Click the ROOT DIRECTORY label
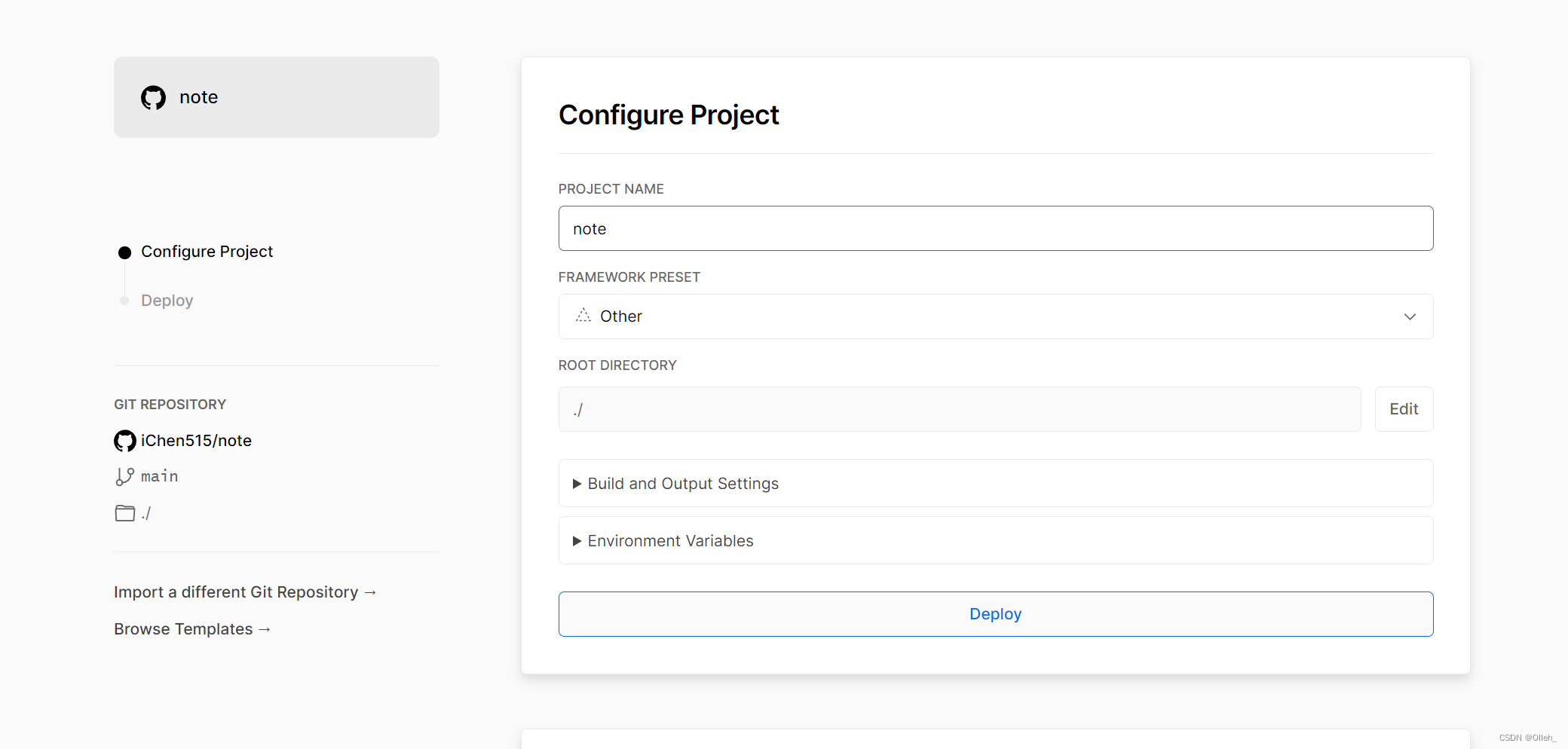The image size is (1568, 749). tap(617, 365)
